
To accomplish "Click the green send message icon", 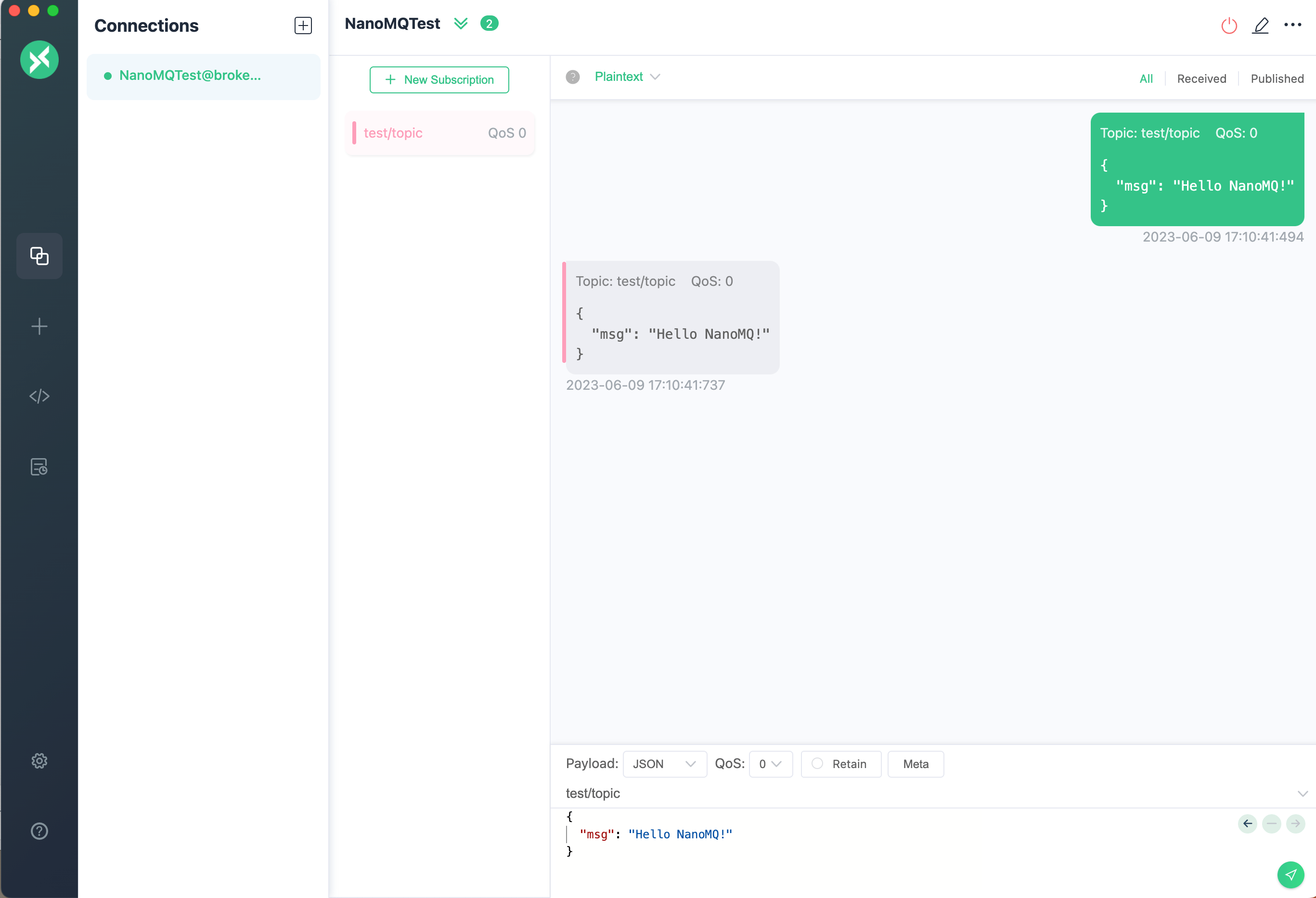I will pyautogui.click(x=1290, y=874).
